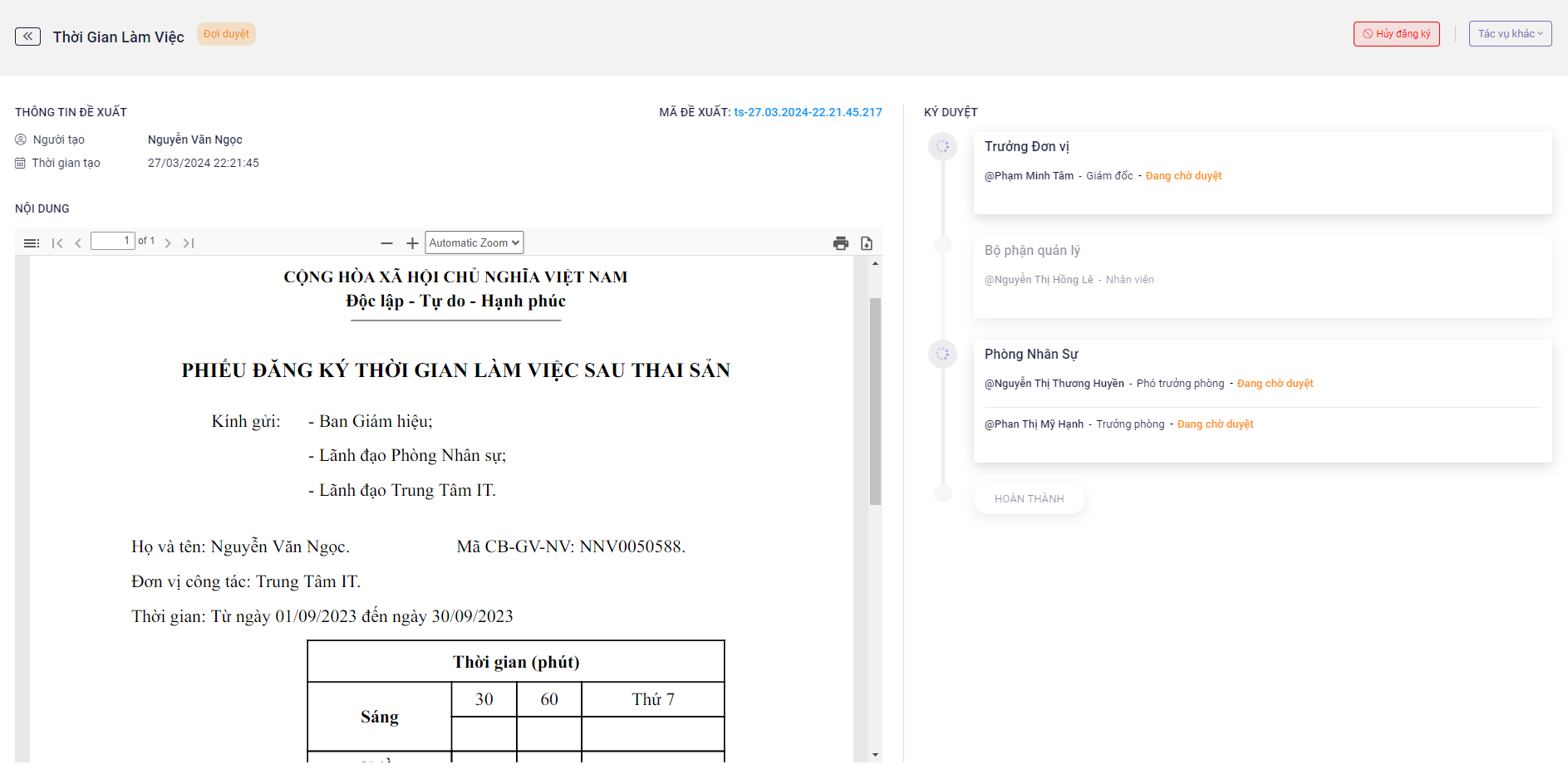Expand the Tác vụ khác menu
Image resolution: width=1568 pixels, height=769 pixels.
(1510, 34)
